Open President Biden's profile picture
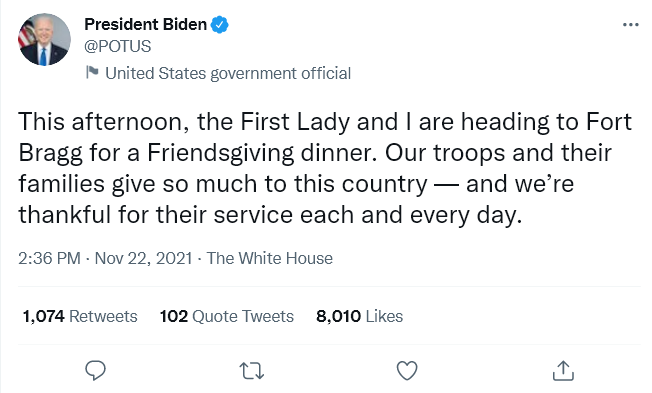The width and height of the screenshot is (652, 393). (x=44, y=40)
